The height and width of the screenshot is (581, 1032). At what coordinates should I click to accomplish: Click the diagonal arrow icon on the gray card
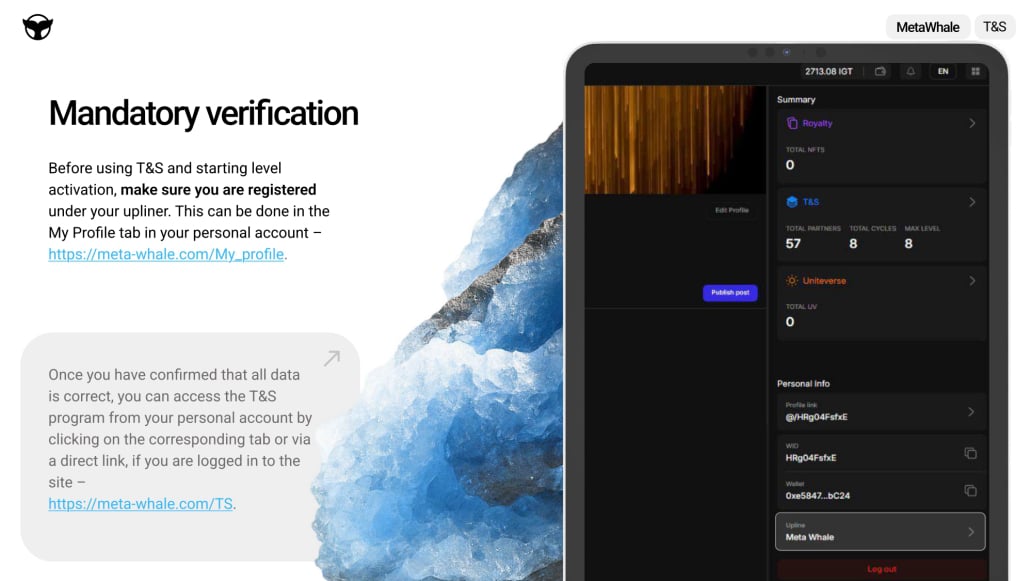coord(332,358)
